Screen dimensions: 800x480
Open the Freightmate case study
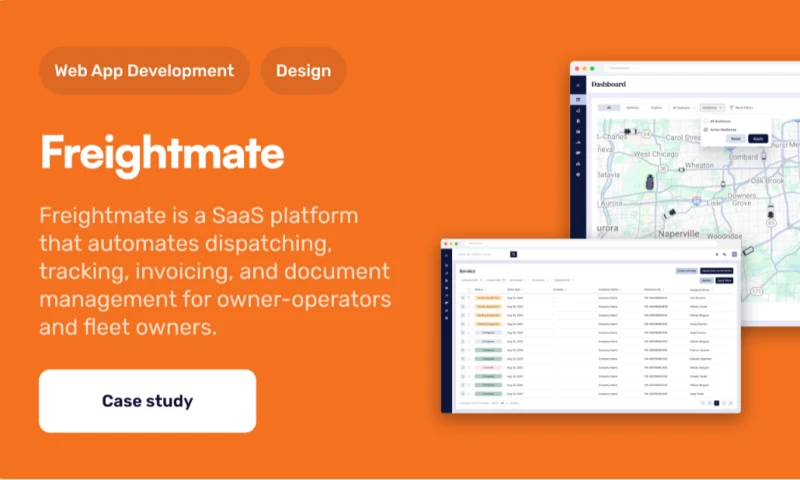(x=147, y=401)
